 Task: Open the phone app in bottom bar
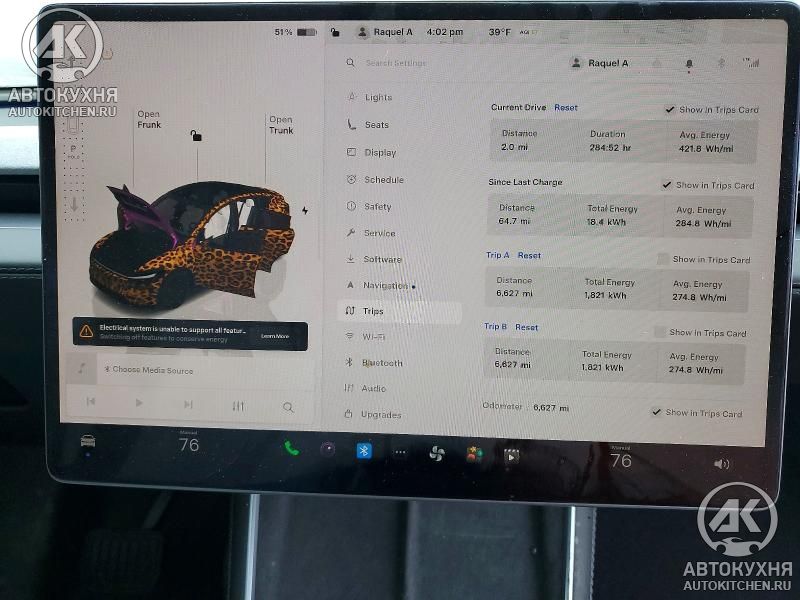292,449
